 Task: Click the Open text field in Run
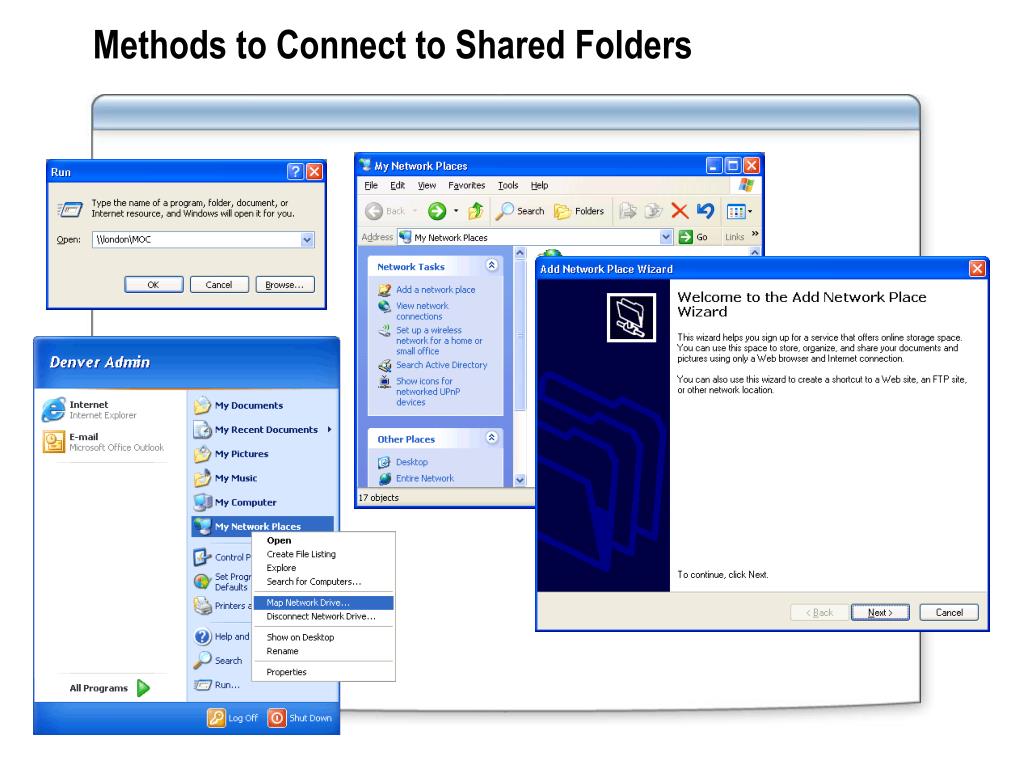[196, 240]
